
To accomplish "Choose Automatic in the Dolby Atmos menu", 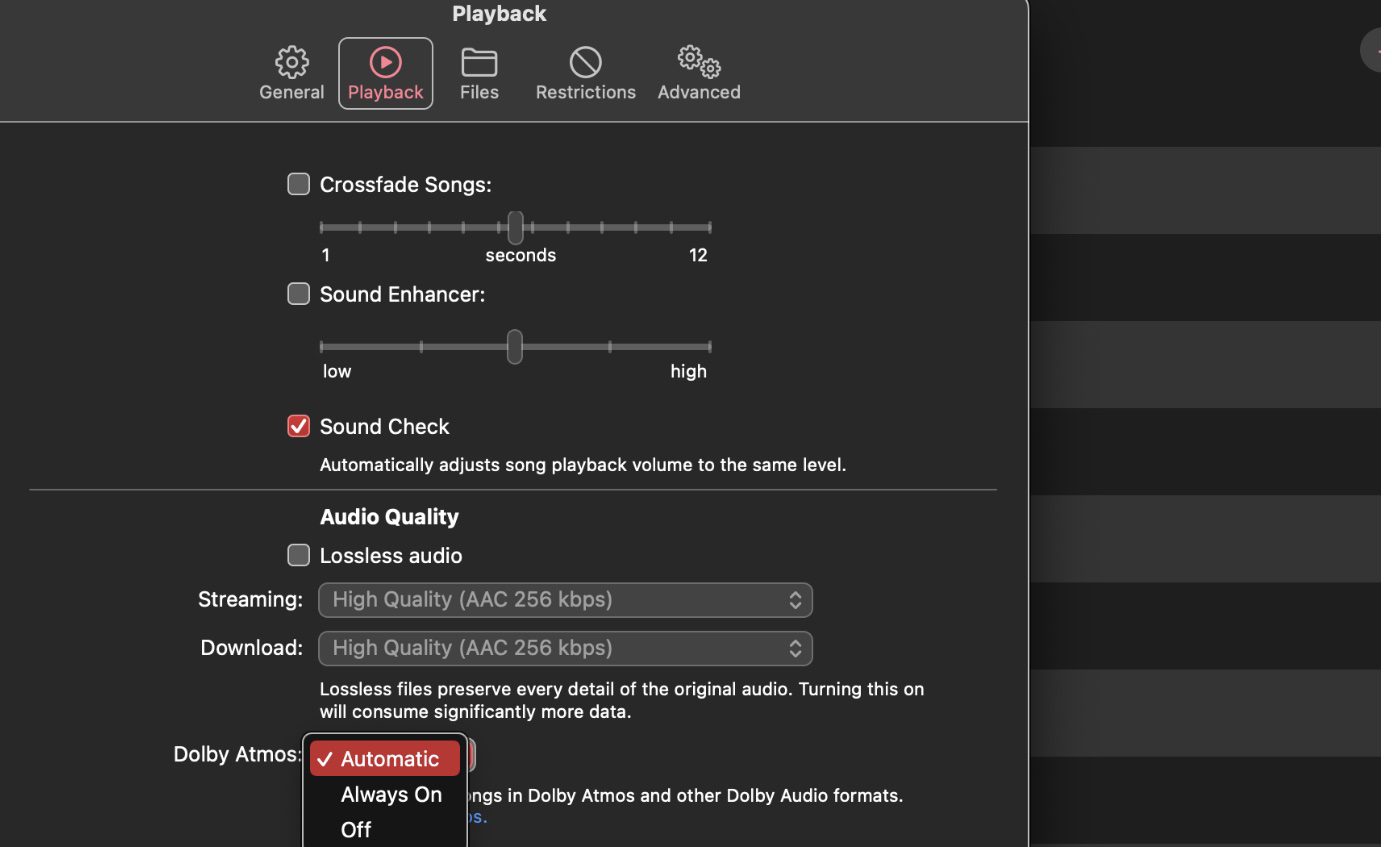I will [385, 759].
